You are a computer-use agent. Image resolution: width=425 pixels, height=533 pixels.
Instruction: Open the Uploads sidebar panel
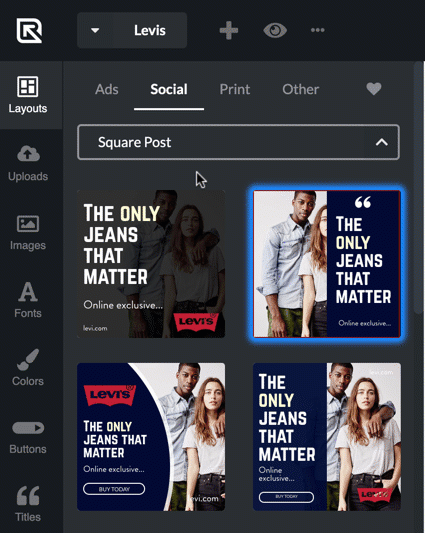(x=28, y=163)
